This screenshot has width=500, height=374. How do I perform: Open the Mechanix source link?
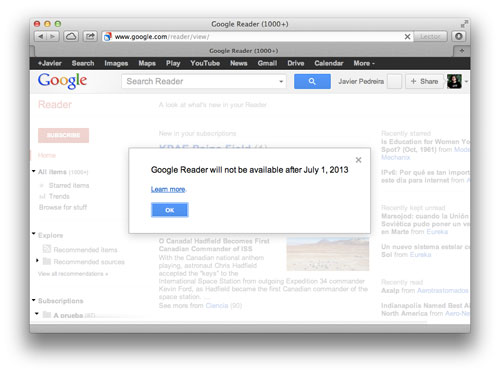[396, 157]
